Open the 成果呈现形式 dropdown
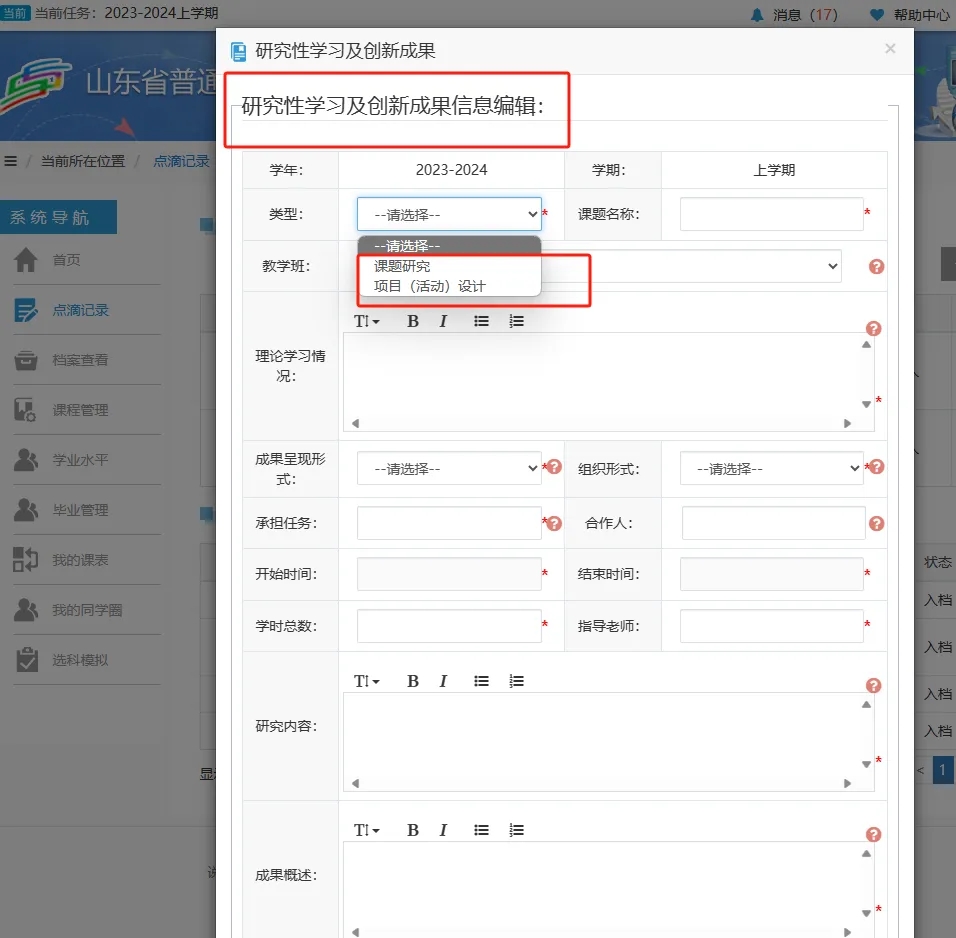The width and height of the screenshot is (956, 938). (449, 468)
